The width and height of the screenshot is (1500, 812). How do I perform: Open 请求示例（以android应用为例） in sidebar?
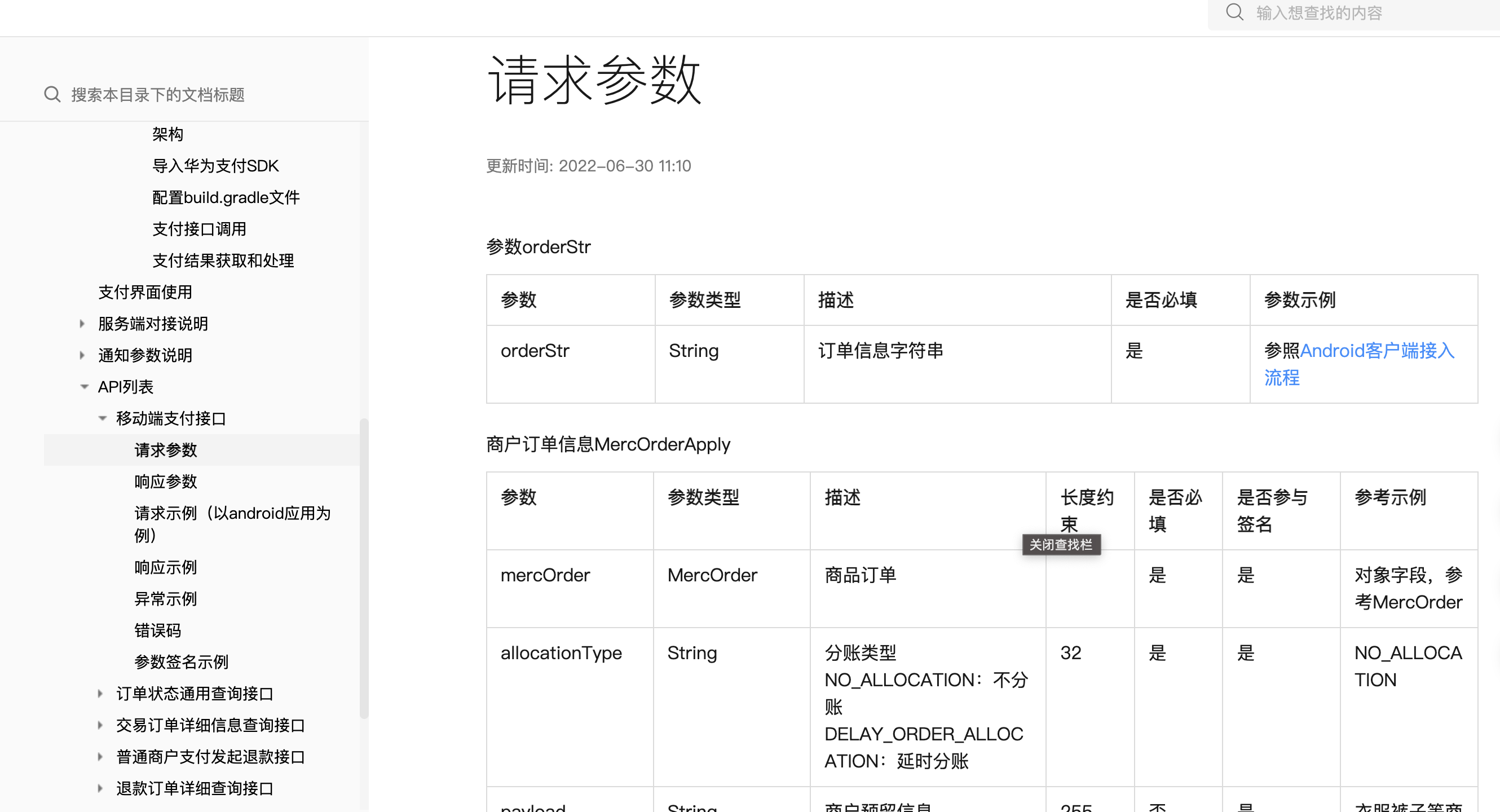click(x=232, y=524)
